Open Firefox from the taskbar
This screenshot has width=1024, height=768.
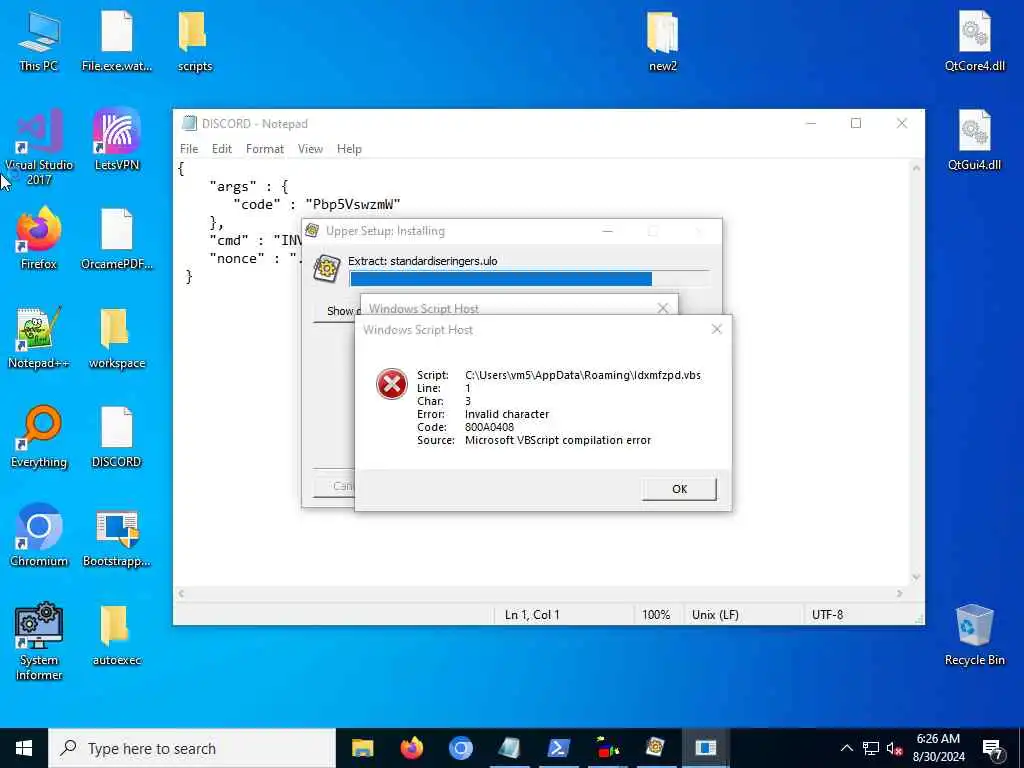click(x=411, y=748)
